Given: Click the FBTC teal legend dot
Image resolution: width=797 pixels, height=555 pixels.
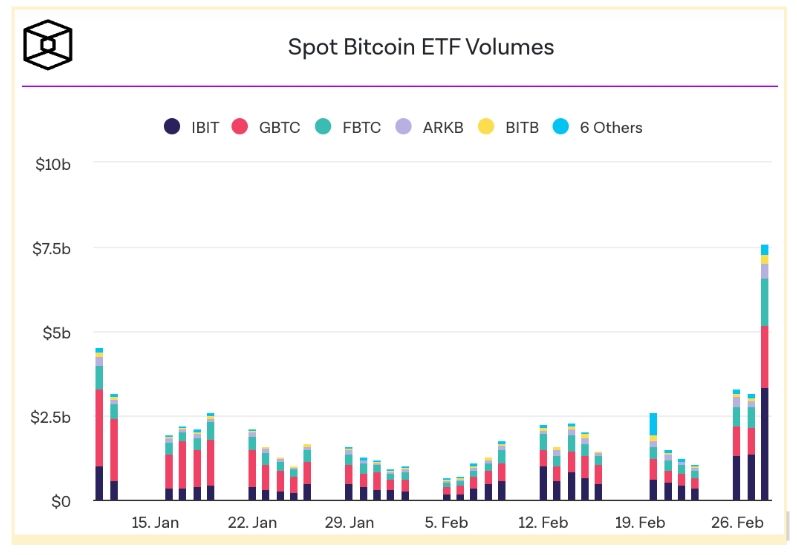Looking at the screenshot, I should (323, 127).
